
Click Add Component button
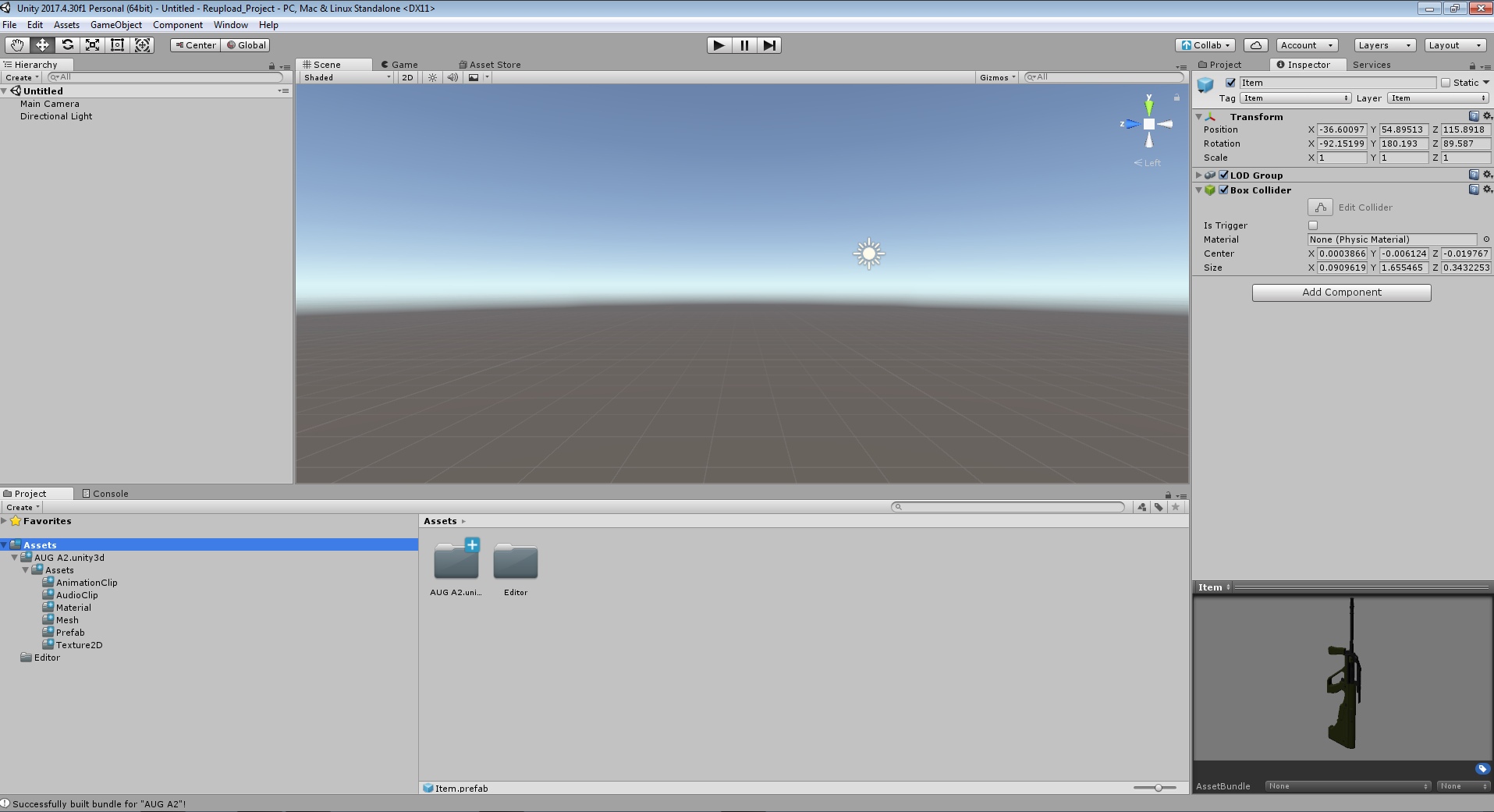pos(1341,293)
